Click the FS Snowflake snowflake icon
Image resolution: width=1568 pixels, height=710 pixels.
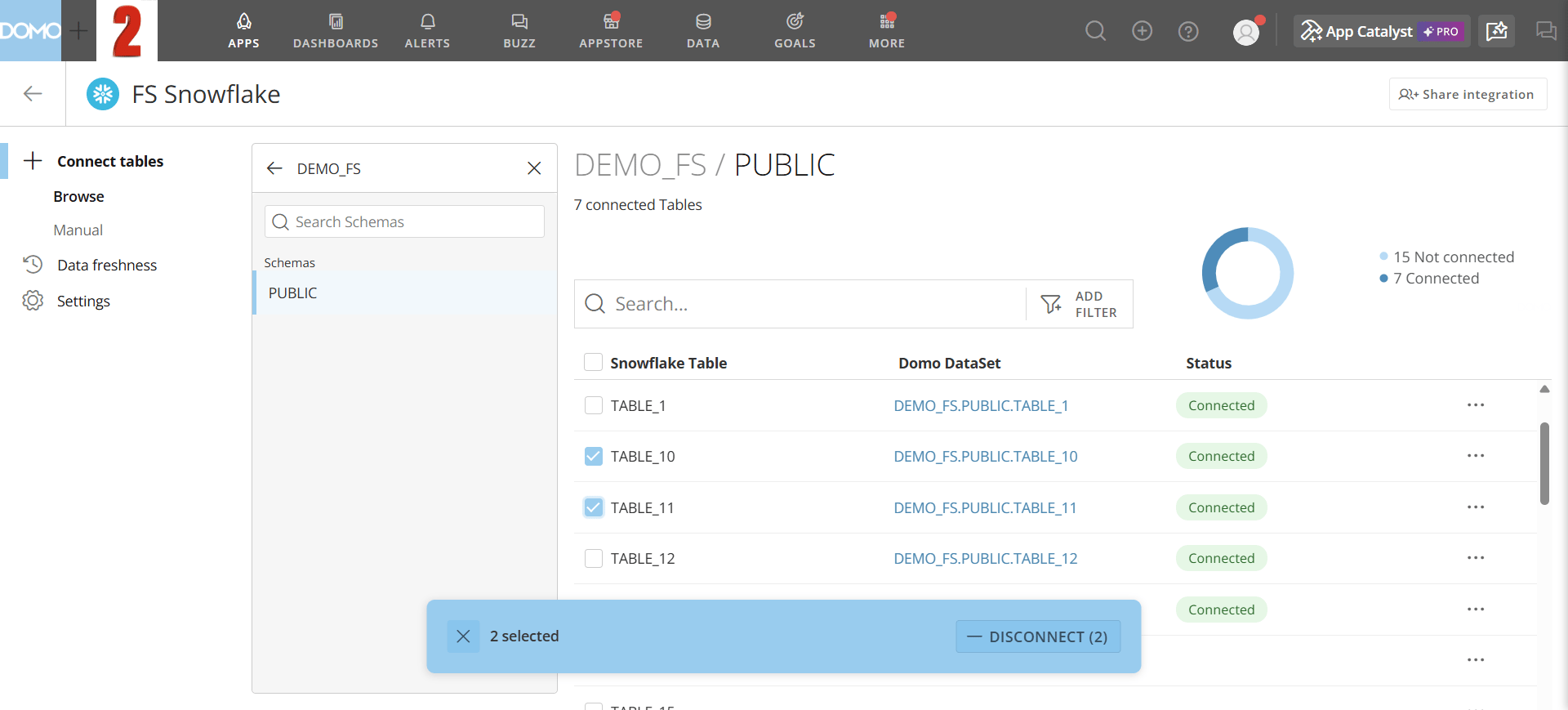(x=103, y=94)
